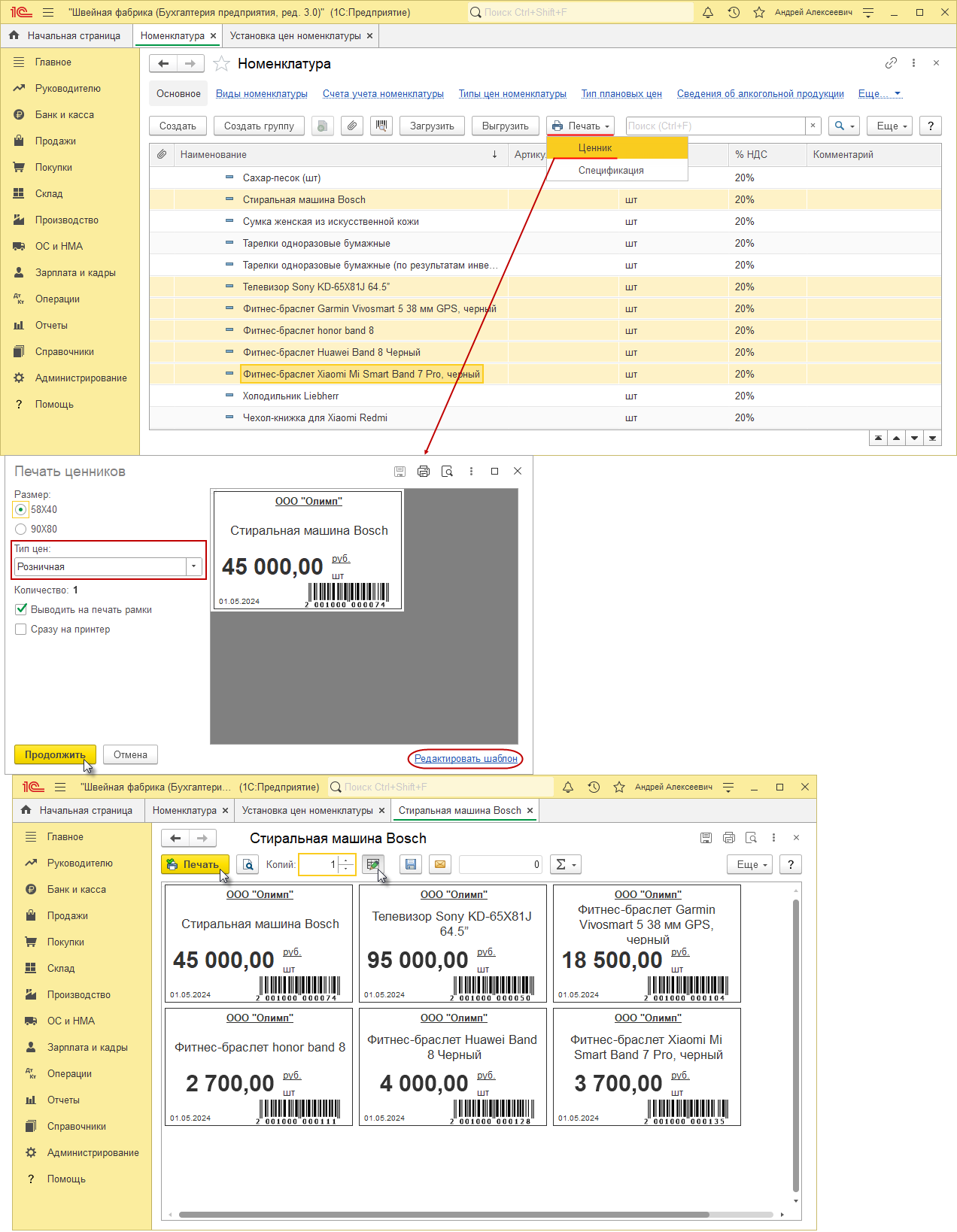Open search options magnifier dropdown

pos(846,126)
